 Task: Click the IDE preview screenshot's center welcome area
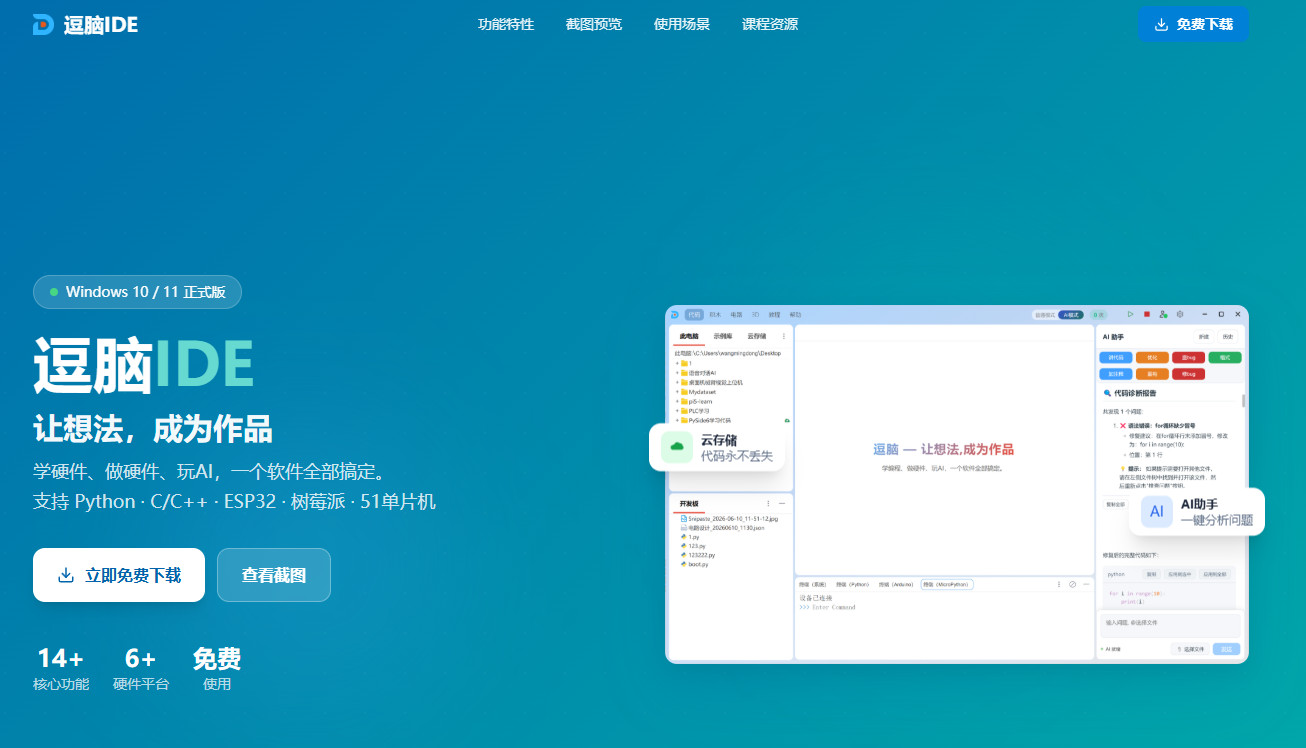point(943,450)
